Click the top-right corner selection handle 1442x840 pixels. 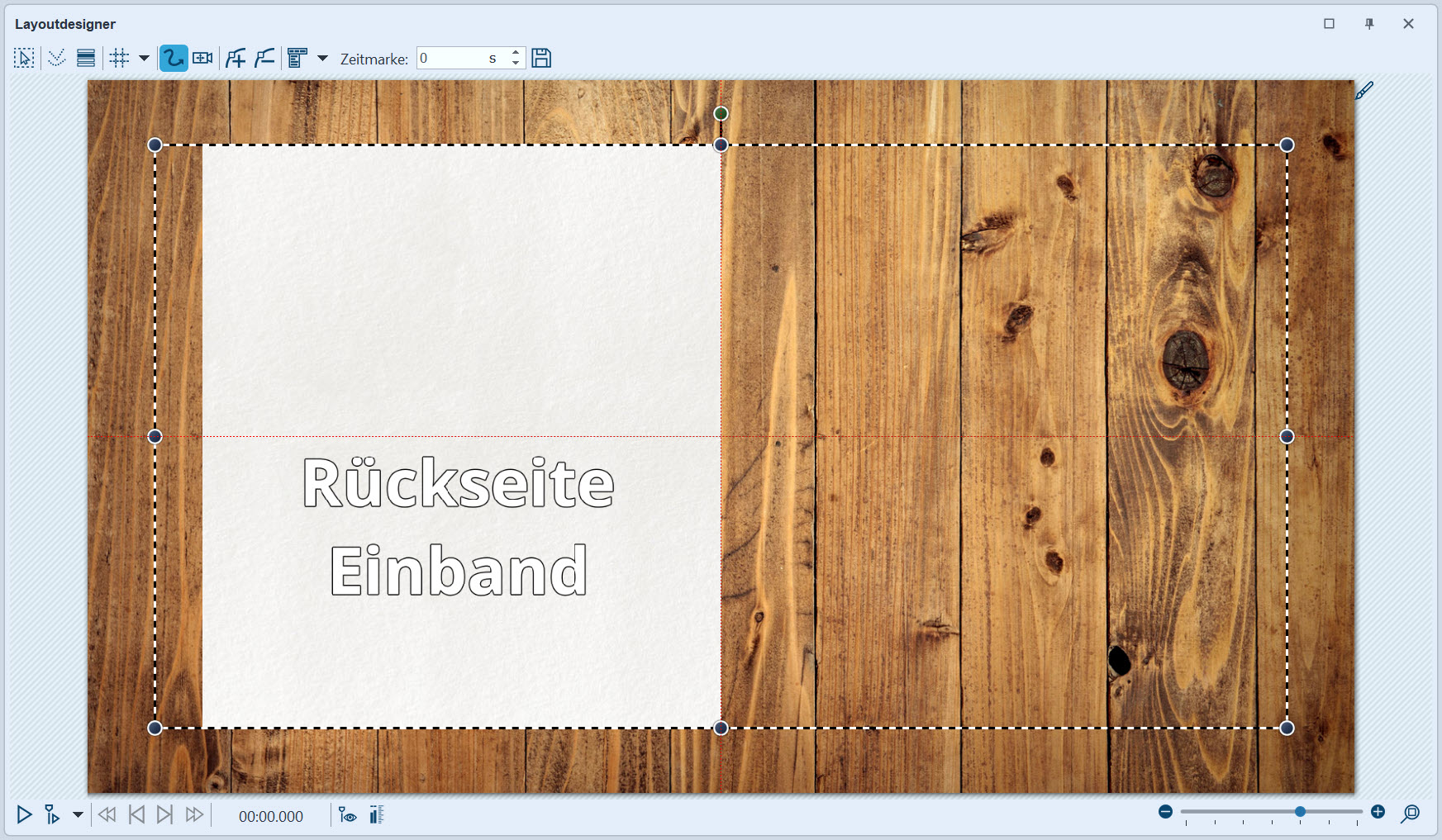(x=1287, y=145)
